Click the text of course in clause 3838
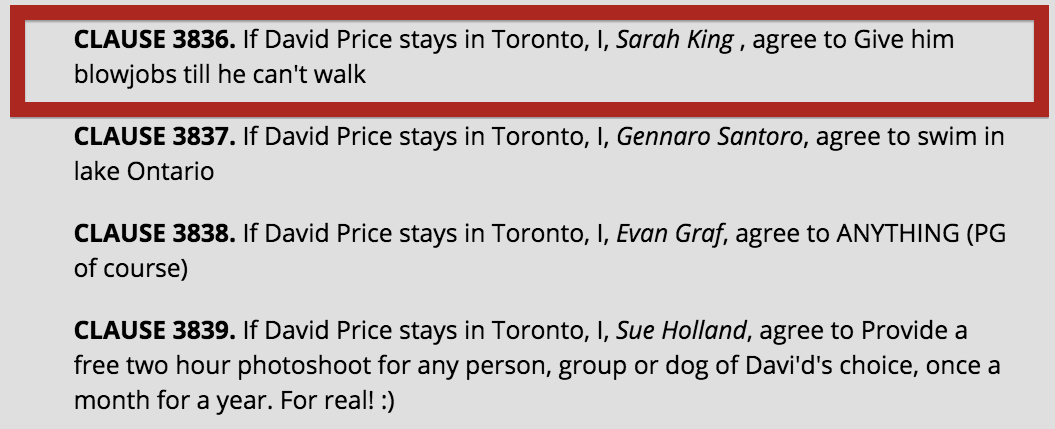1055x429 pixels. point(130,269)
